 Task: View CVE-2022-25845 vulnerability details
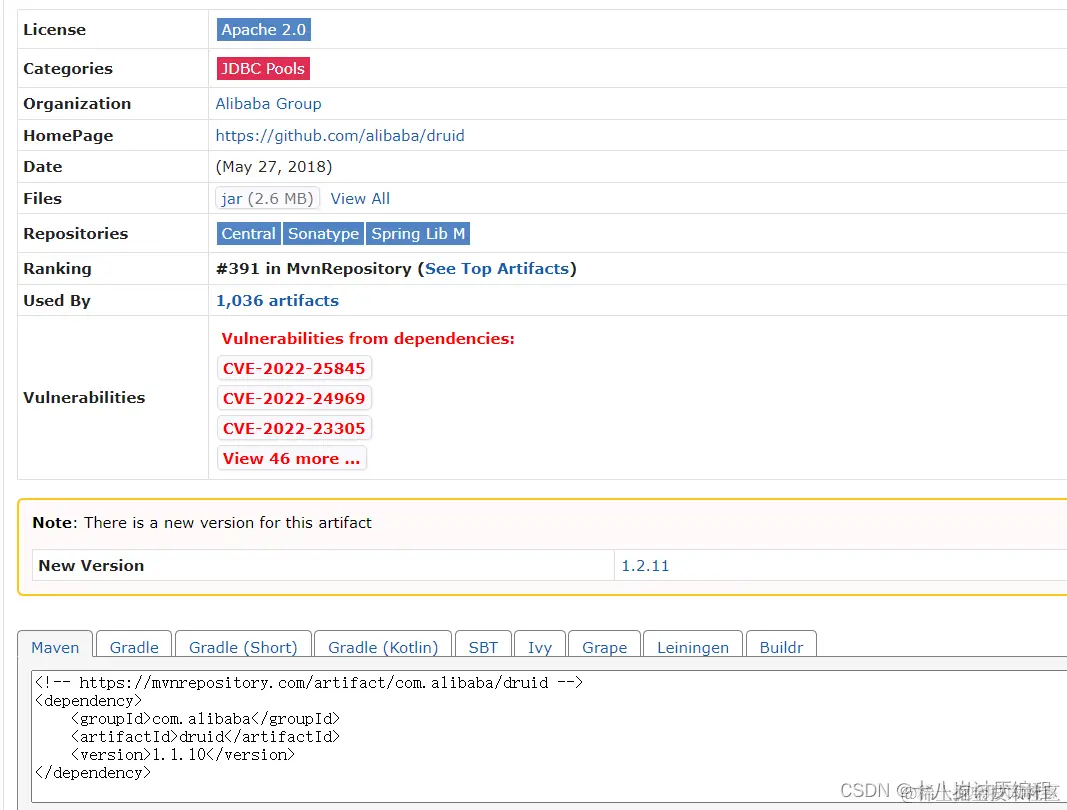(294, 367)
